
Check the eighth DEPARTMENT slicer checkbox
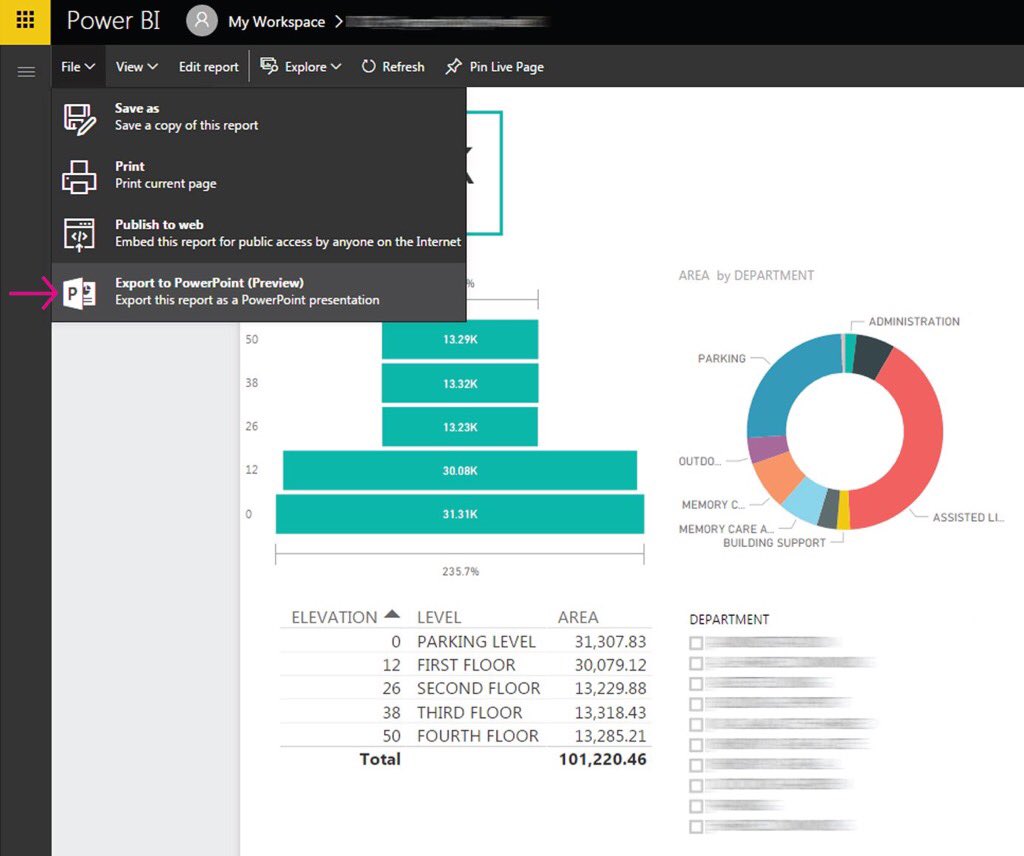[x=696, y=785]
